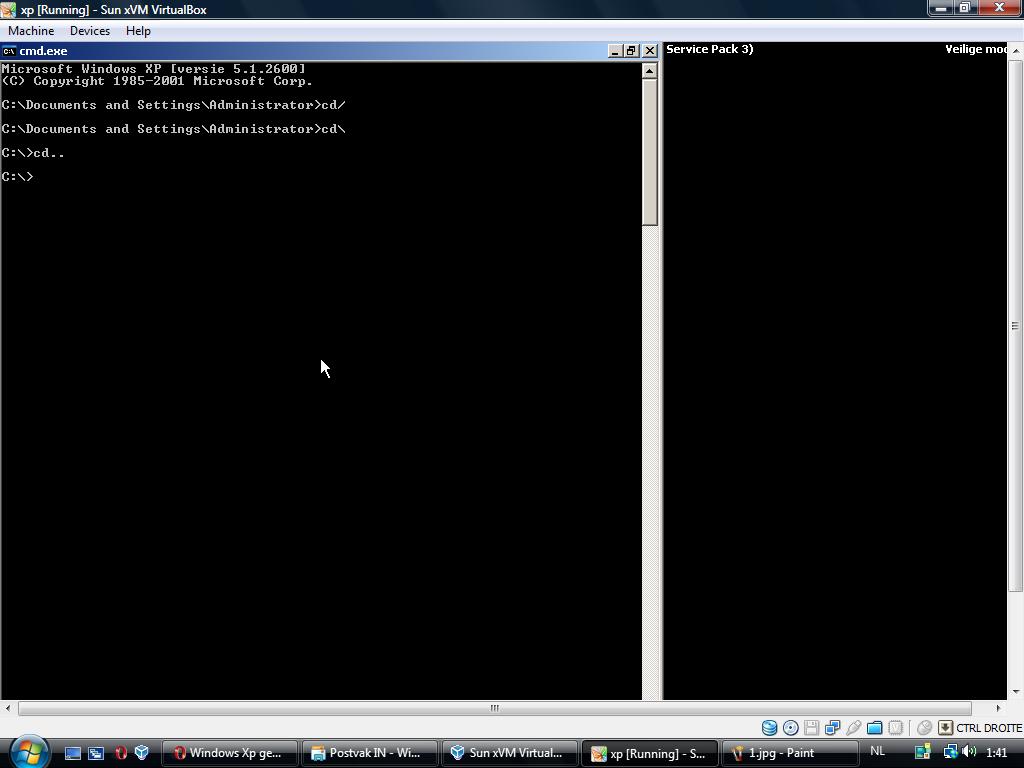The width and height of the screenshot is (1024, 768).
Task: Switch to xp [Running] taskbar button
Action: [650, 753]
